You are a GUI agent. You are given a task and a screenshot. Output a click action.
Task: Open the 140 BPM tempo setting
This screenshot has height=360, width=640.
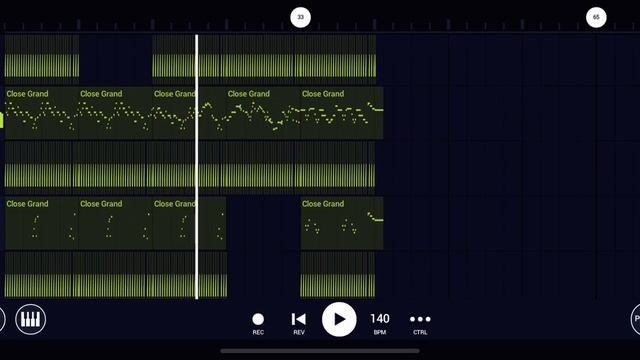[380, 324]
